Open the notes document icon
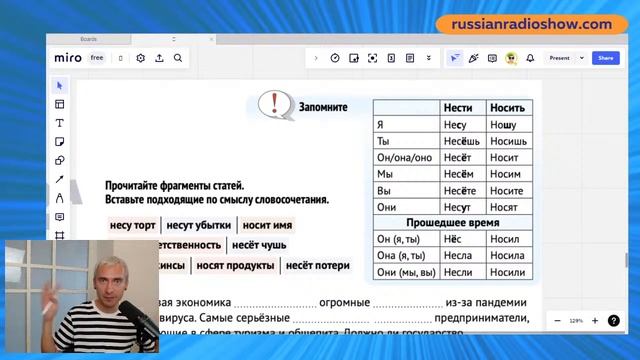The height and width of the screenshot is (360, 640). pos(410,58)
